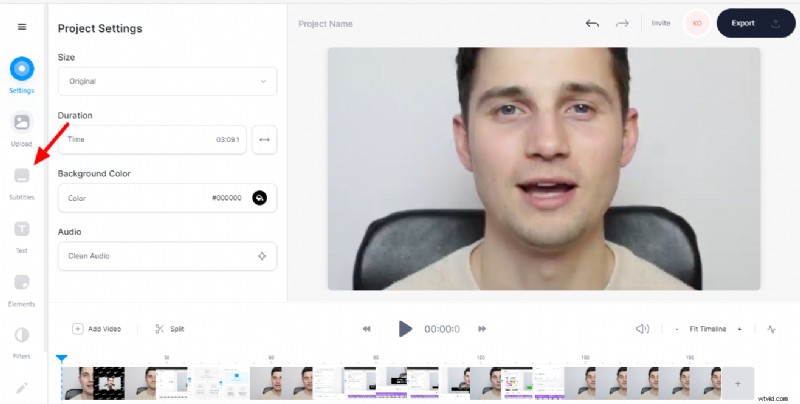Click the undo arrow
This screenshot has width=800, height=404.
click(592, 23)
